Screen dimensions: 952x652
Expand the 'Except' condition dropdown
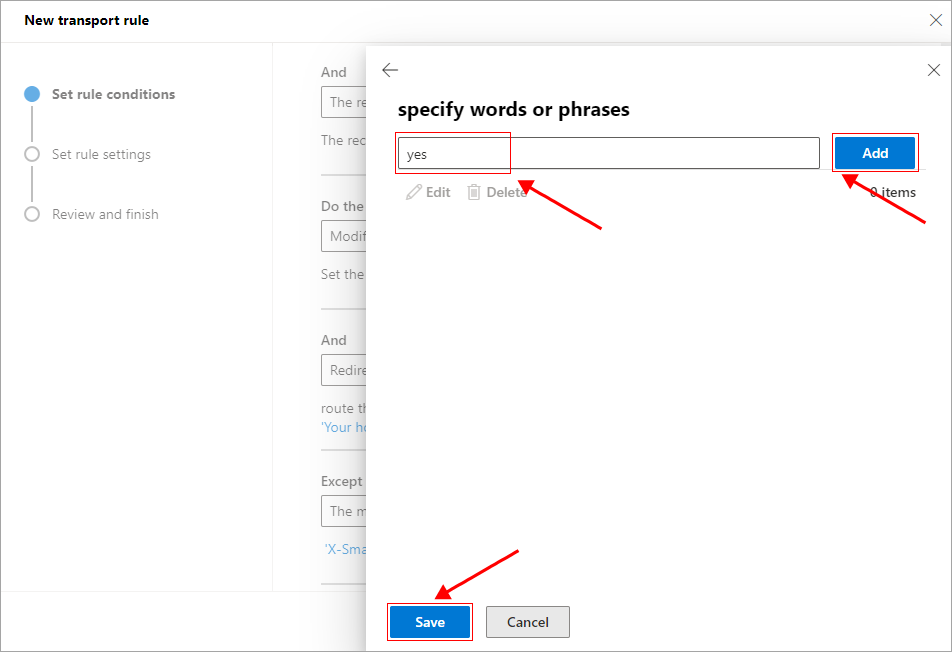point(343,511)
